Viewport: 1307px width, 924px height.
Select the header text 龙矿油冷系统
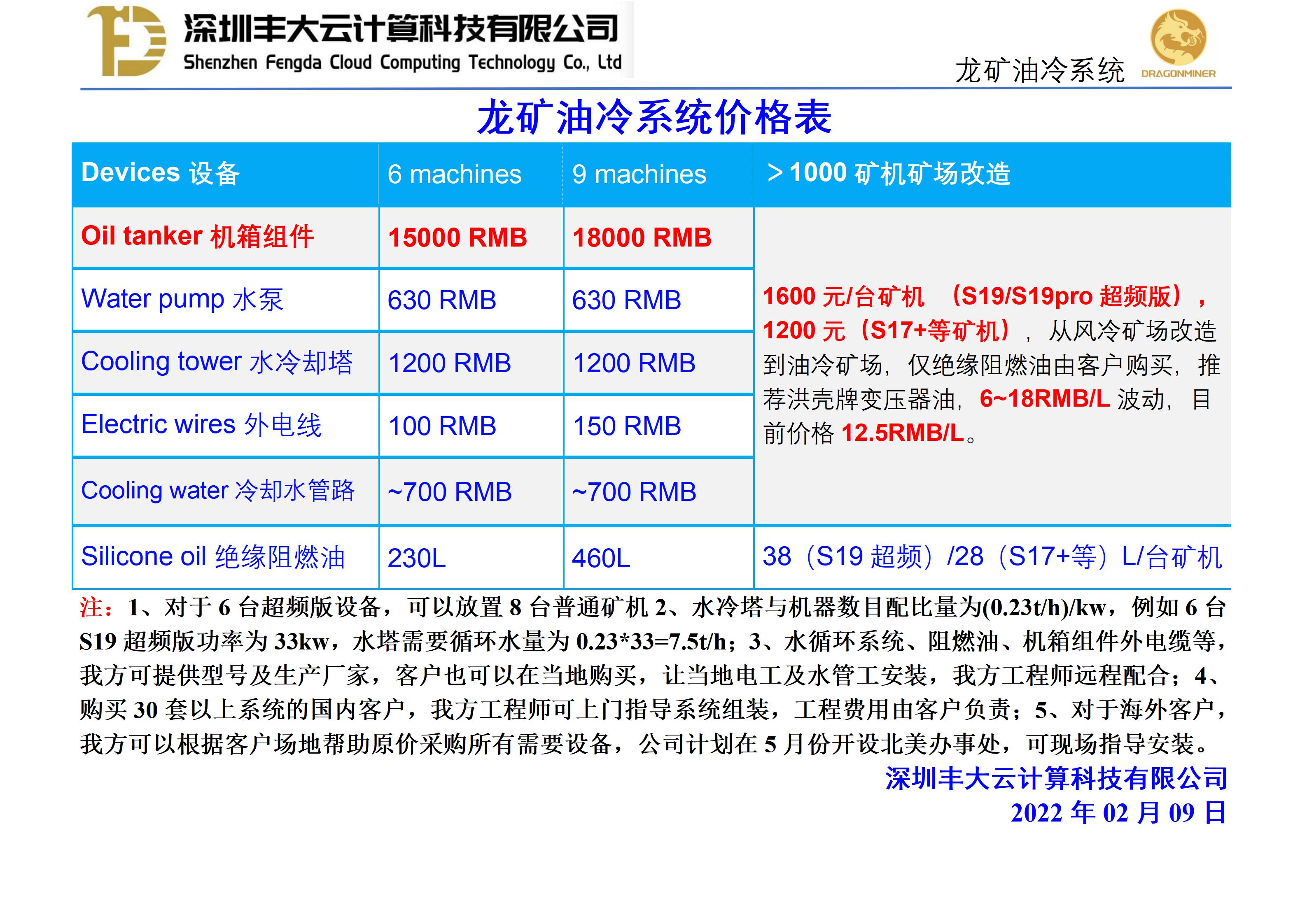(1039, 71)
